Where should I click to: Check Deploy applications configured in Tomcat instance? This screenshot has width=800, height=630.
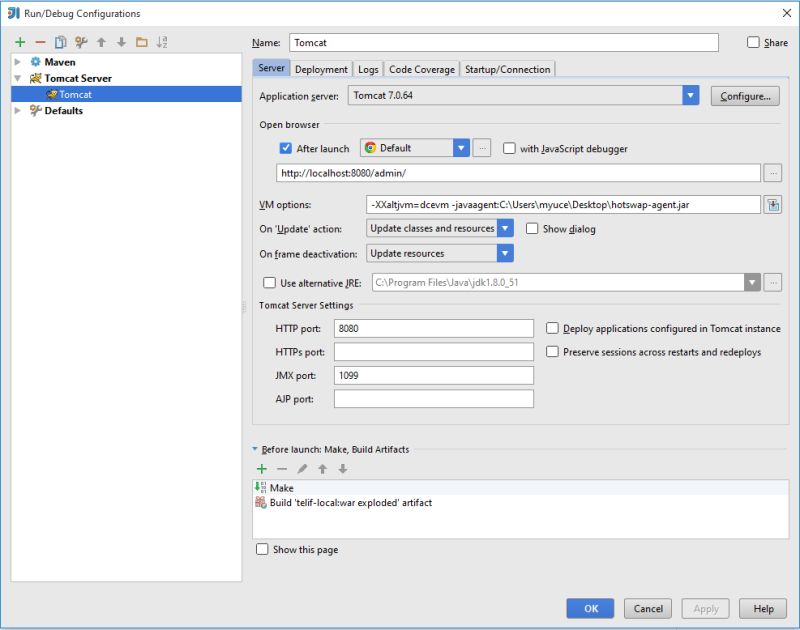coord(552,328)
